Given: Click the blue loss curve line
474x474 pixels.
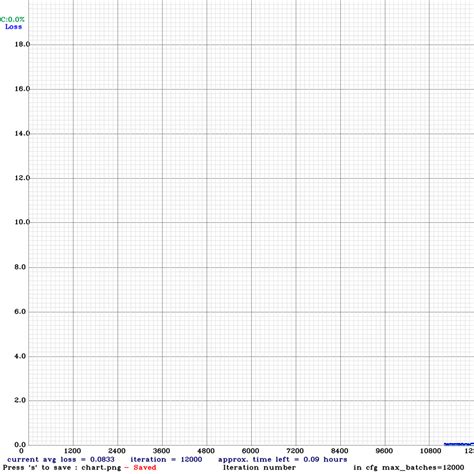Looking at the screenshot, I should click(459, 444).
